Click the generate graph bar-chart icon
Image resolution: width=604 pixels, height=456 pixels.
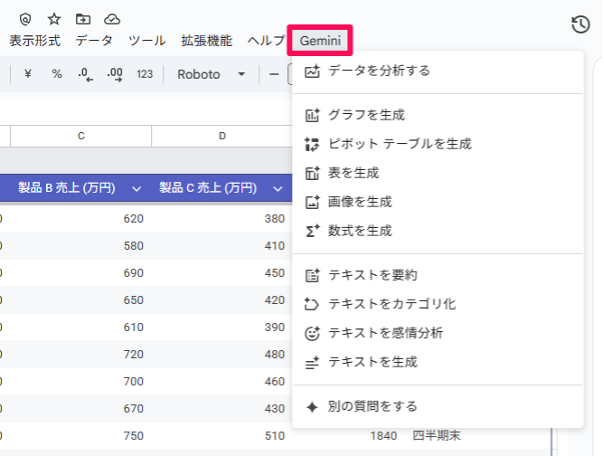(x=312, y=115)
